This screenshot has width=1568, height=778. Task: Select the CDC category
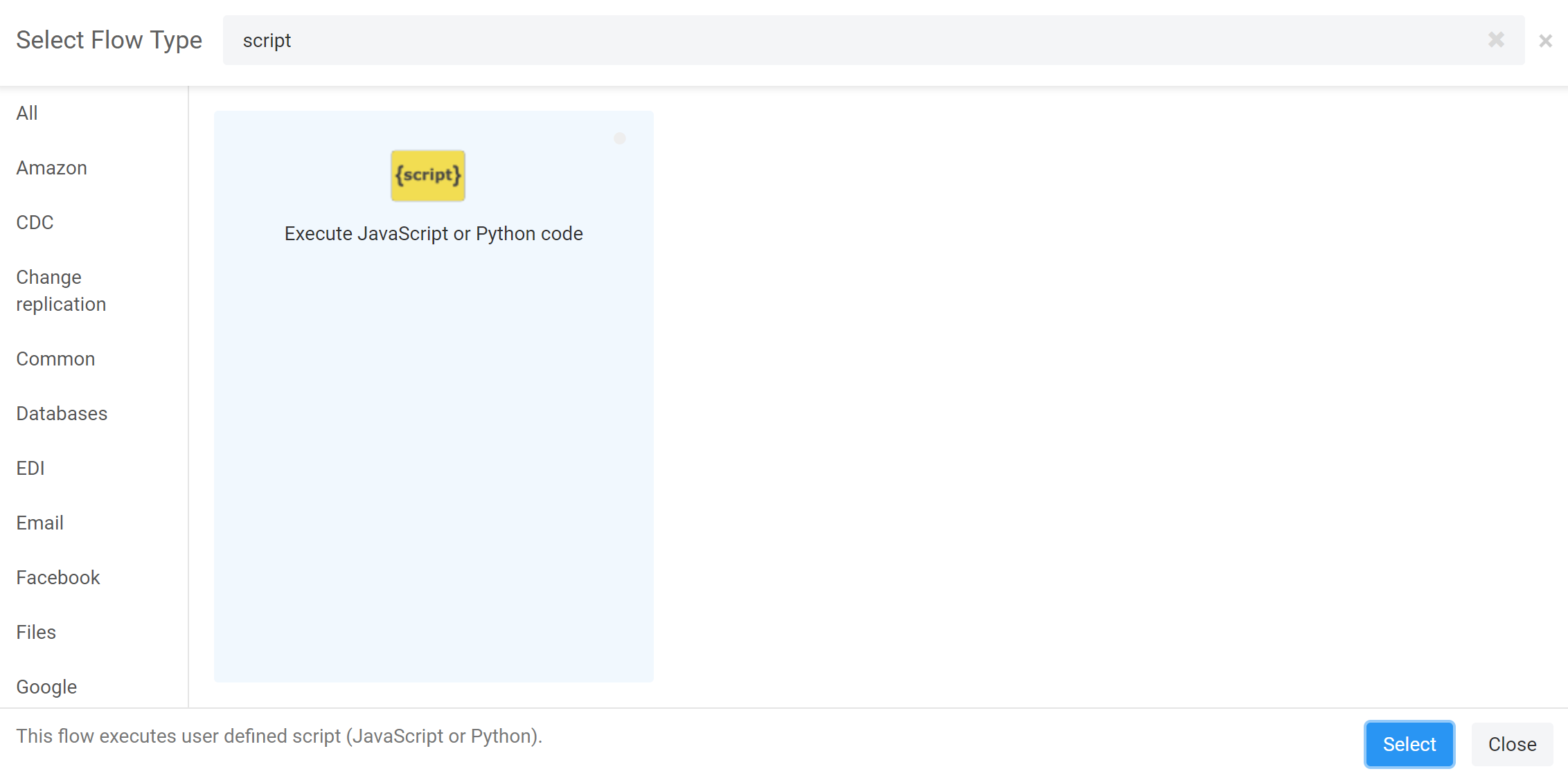(x=35, y=222)
